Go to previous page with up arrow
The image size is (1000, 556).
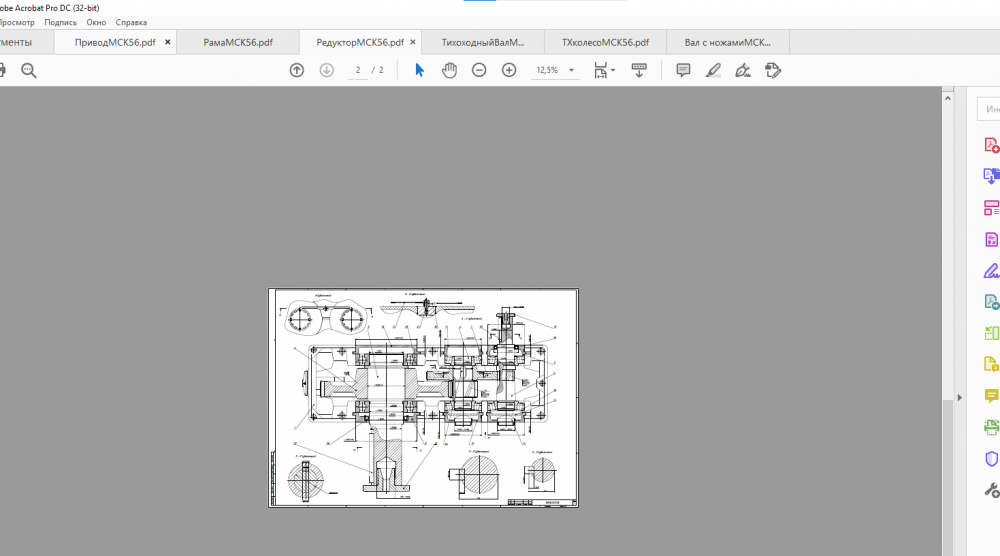296,70
